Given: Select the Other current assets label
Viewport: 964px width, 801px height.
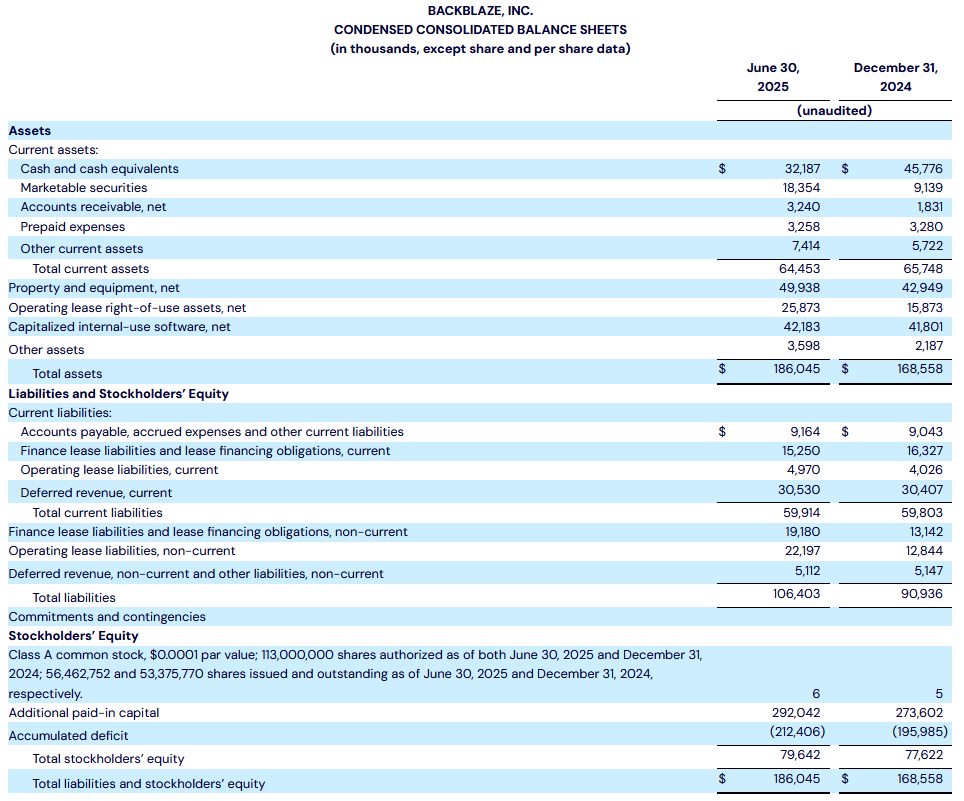Looking at the screenshot, I should point(82,249).
